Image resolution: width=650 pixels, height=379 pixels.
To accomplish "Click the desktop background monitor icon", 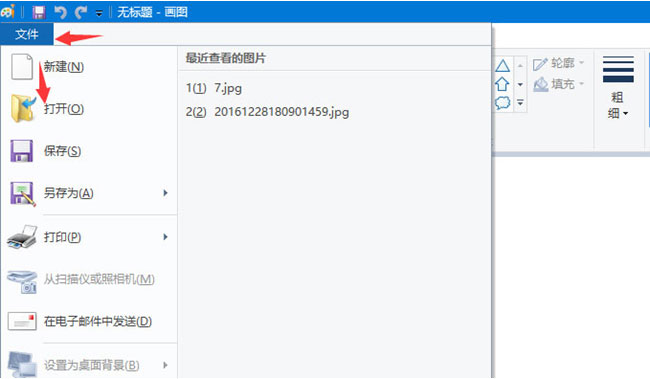I will pos(22,364).
